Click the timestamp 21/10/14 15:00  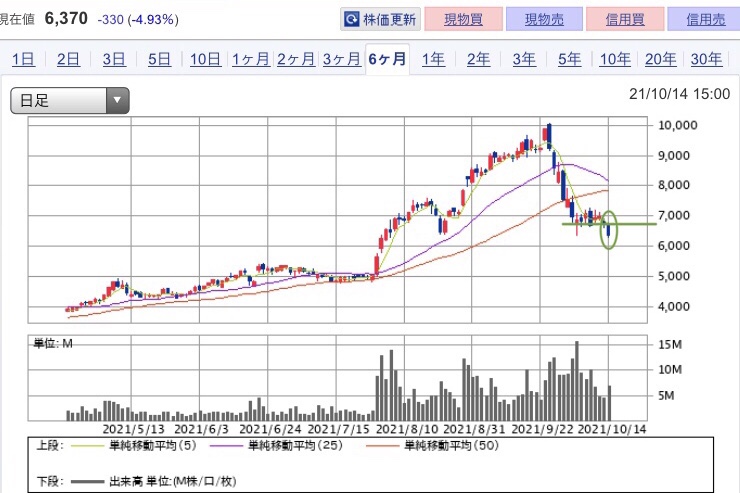click(679, 94)
